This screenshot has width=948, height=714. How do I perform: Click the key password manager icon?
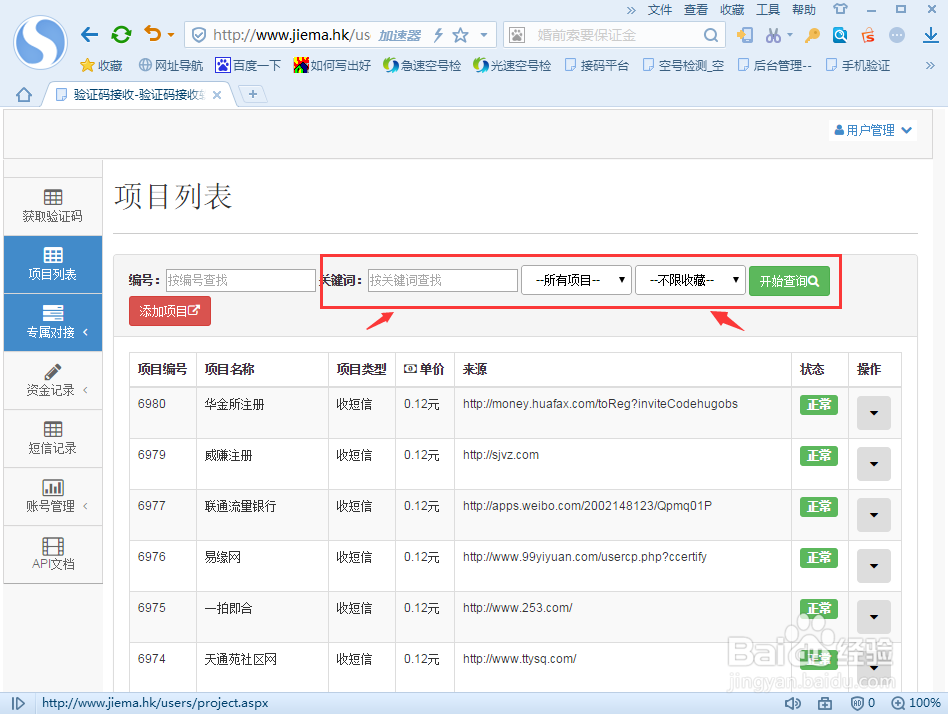click(x=812, y=35)
